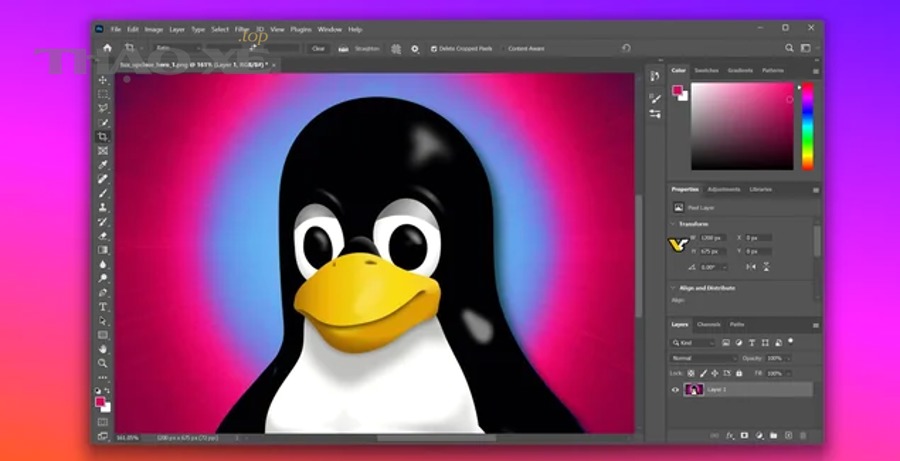The height and width of the screenshot is (461, 900).
Task: Open the Fill dropdown arrow
Action: pos(789,373)
